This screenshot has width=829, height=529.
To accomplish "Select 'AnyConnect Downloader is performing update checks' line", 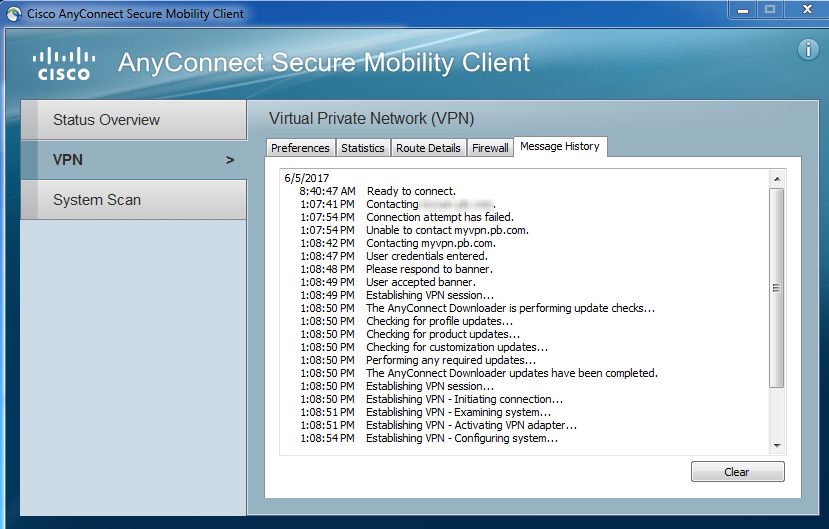I will 510,308.
